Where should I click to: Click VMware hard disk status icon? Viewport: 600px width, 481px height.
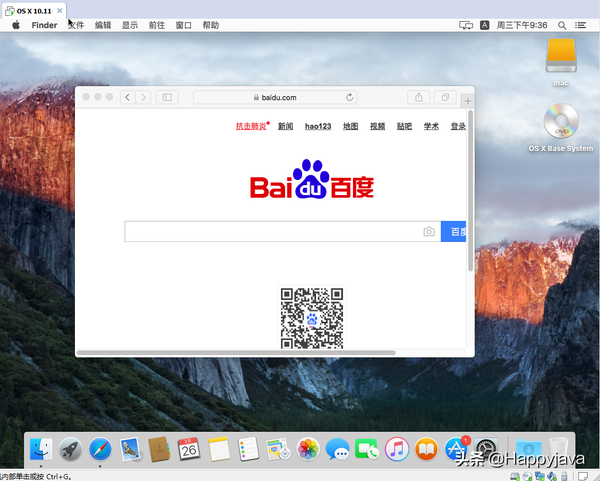pos(515,476)
